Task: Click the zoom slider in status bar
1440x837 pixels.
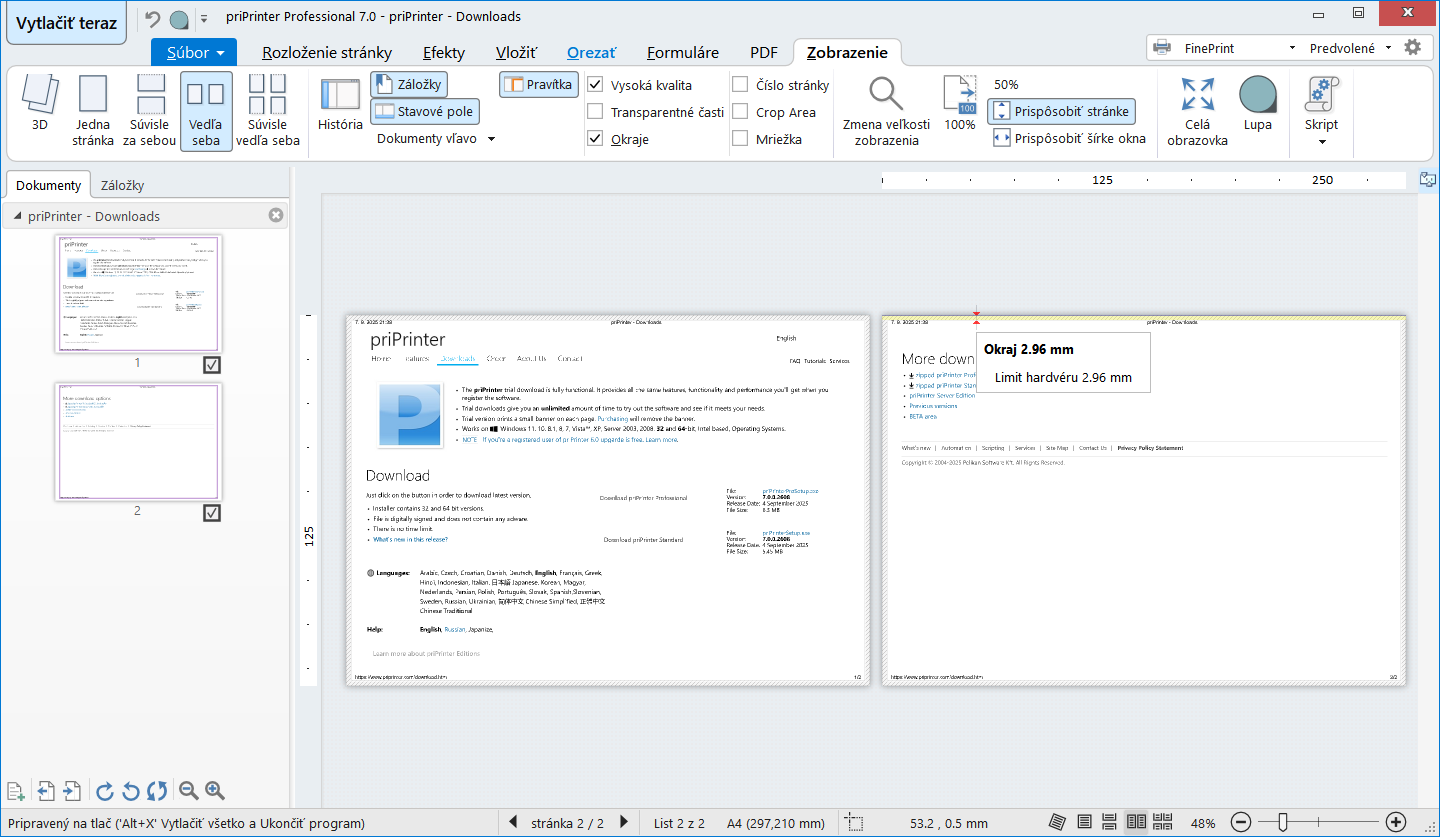Action: click(x=1283, y=822)
